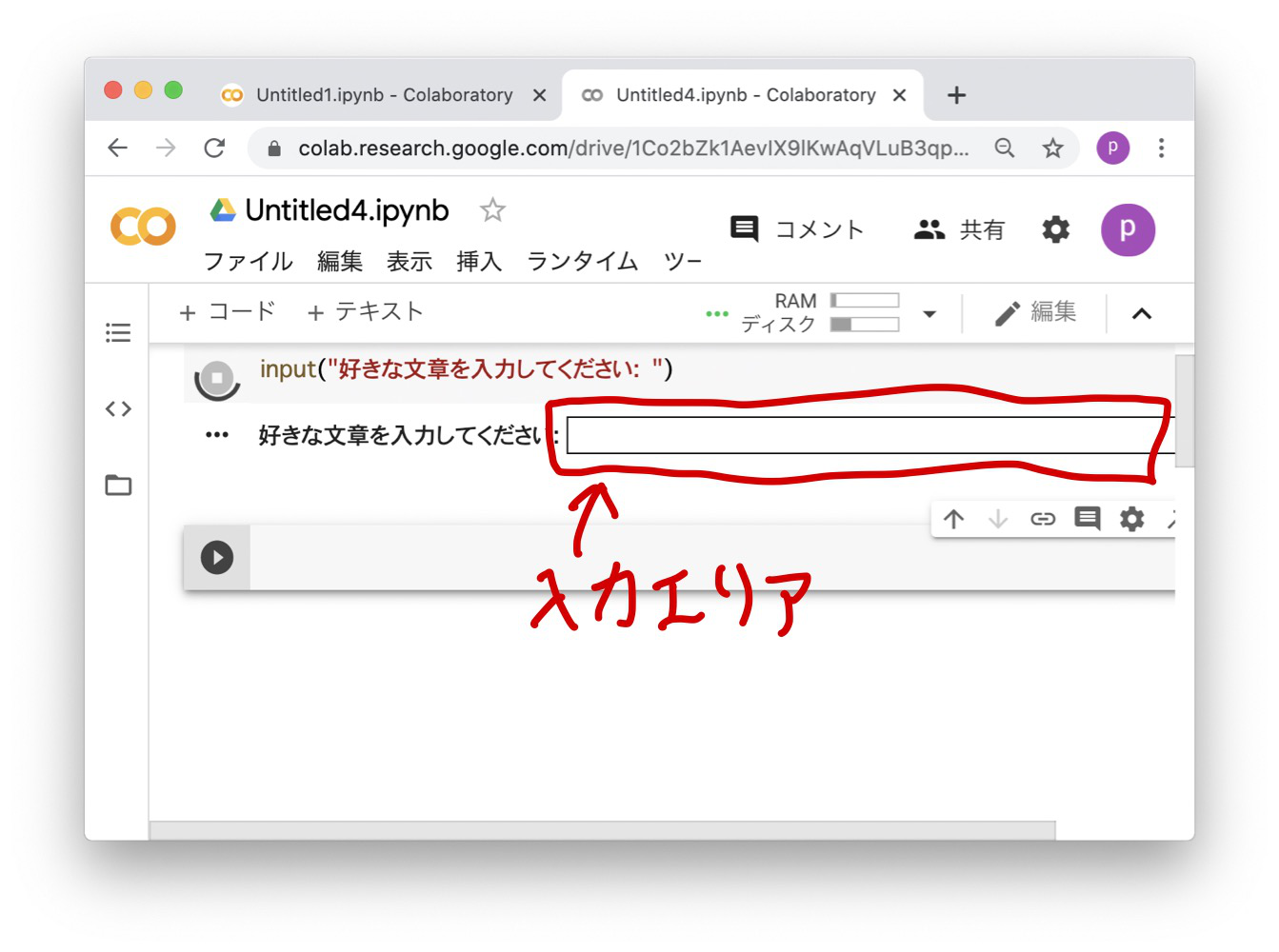Share the notebook via 共有 button
This screenshot has height=952, width=1279.
[959, 229]
